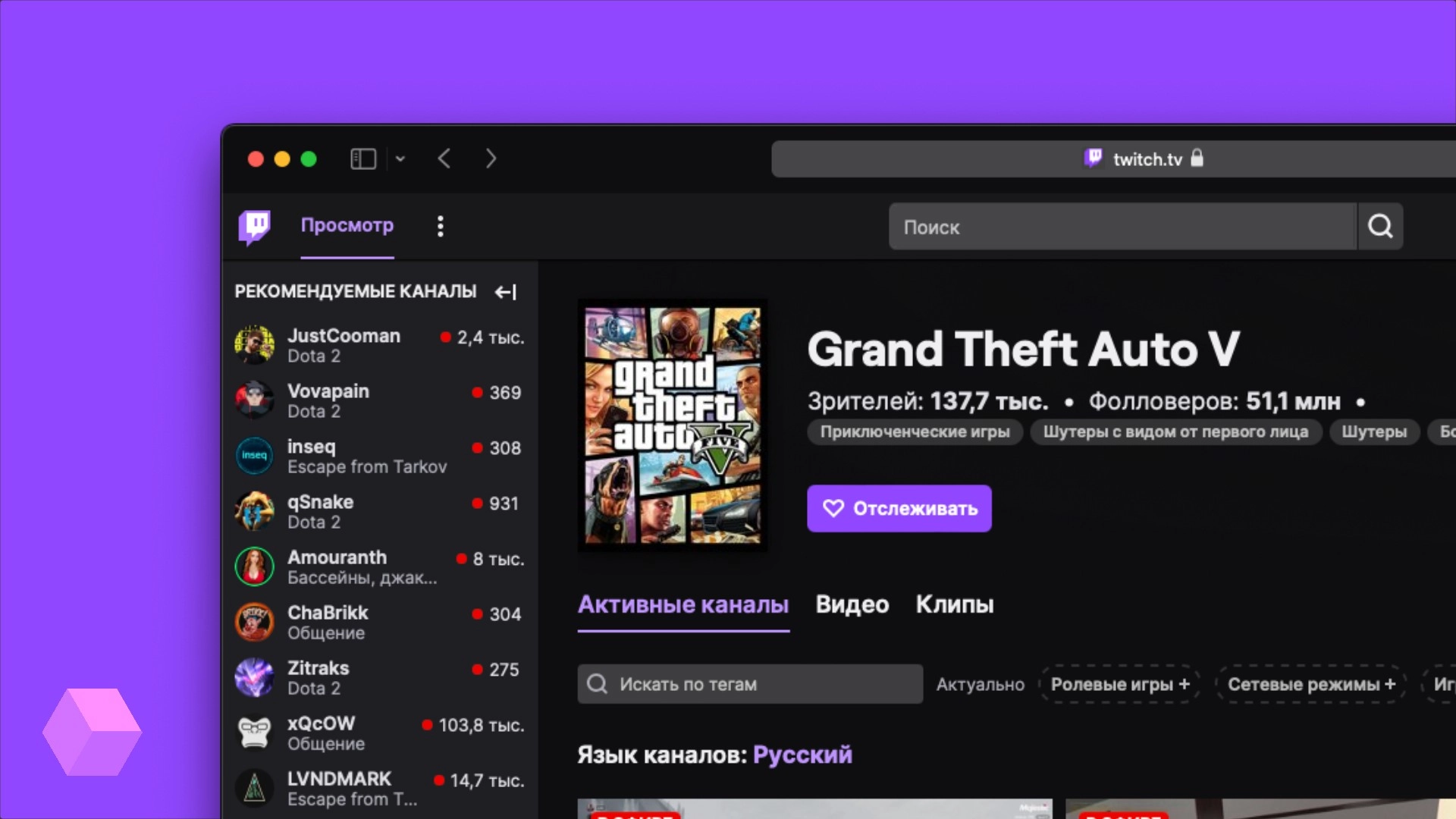Click the first stream thumbnail
The image size is (1456, 819).
click(815, 808)
